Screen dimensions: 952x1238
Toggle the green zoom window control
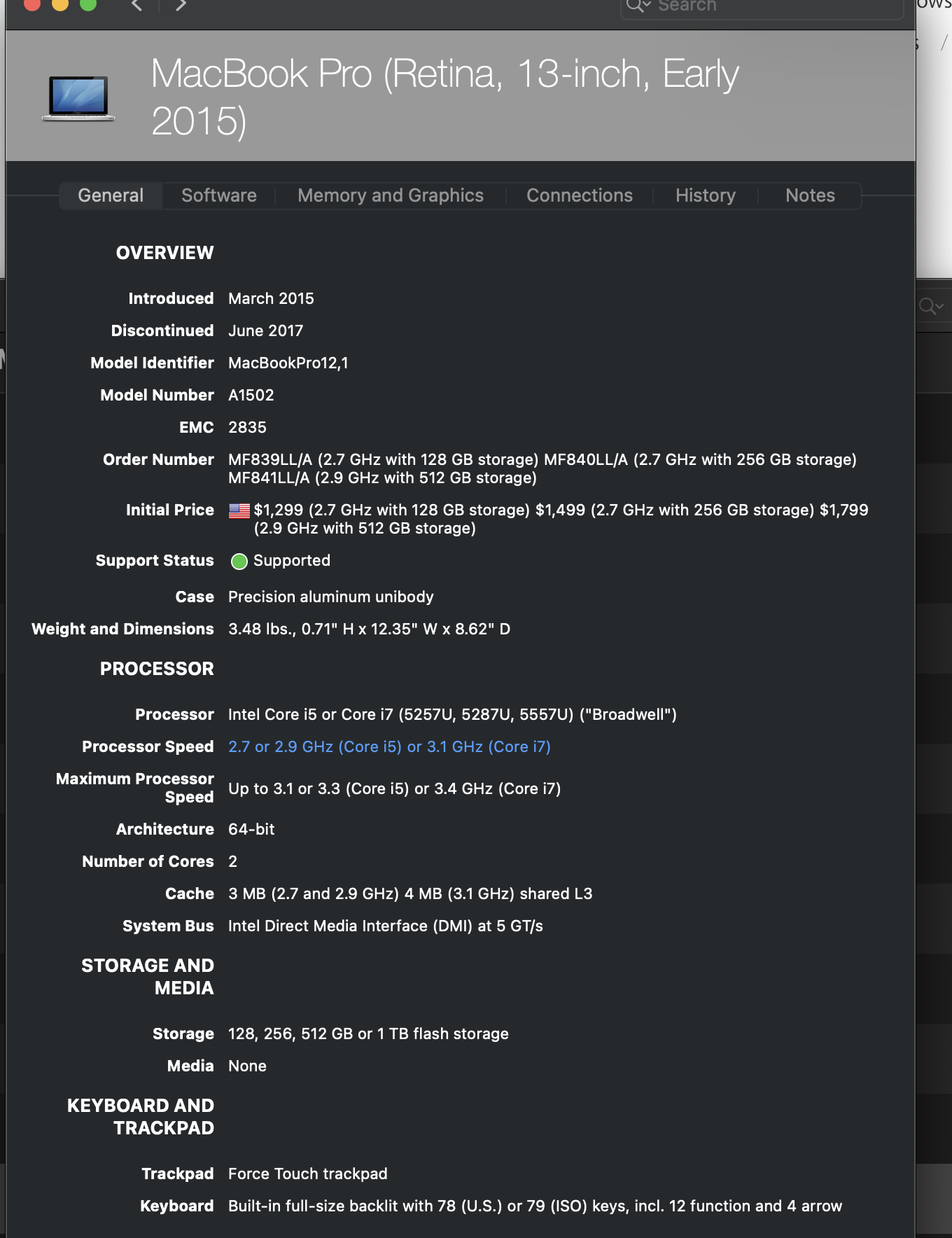click(87, 4)
